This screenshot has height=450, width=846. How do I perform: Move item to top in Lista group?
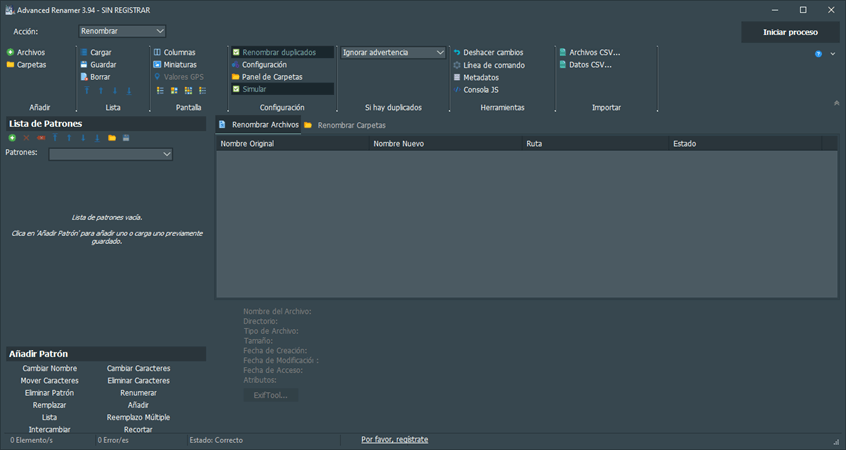click(x=87, y=91)
